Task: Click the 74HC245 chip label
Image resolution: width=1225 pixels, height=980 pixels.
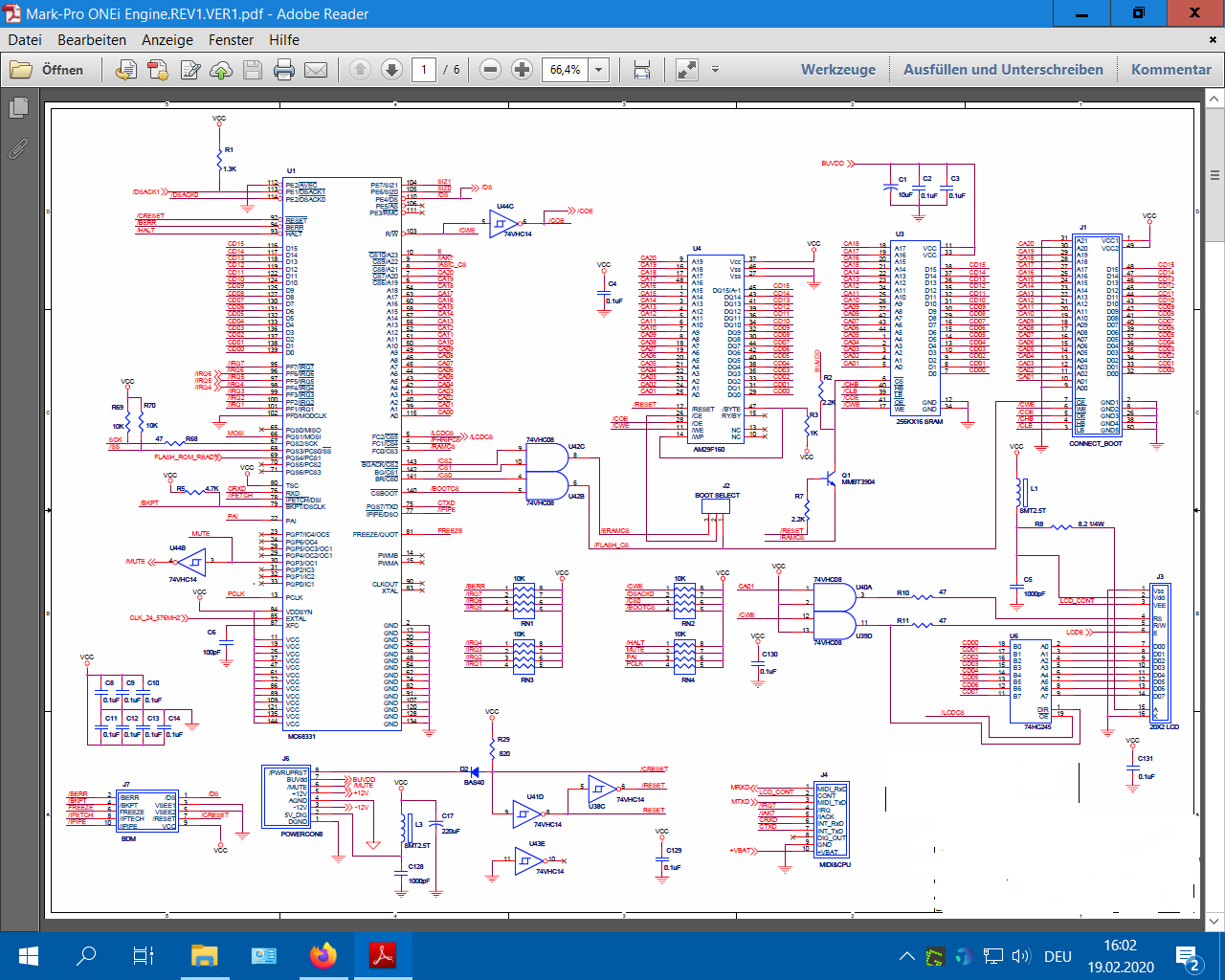Action: (1037, 727)
